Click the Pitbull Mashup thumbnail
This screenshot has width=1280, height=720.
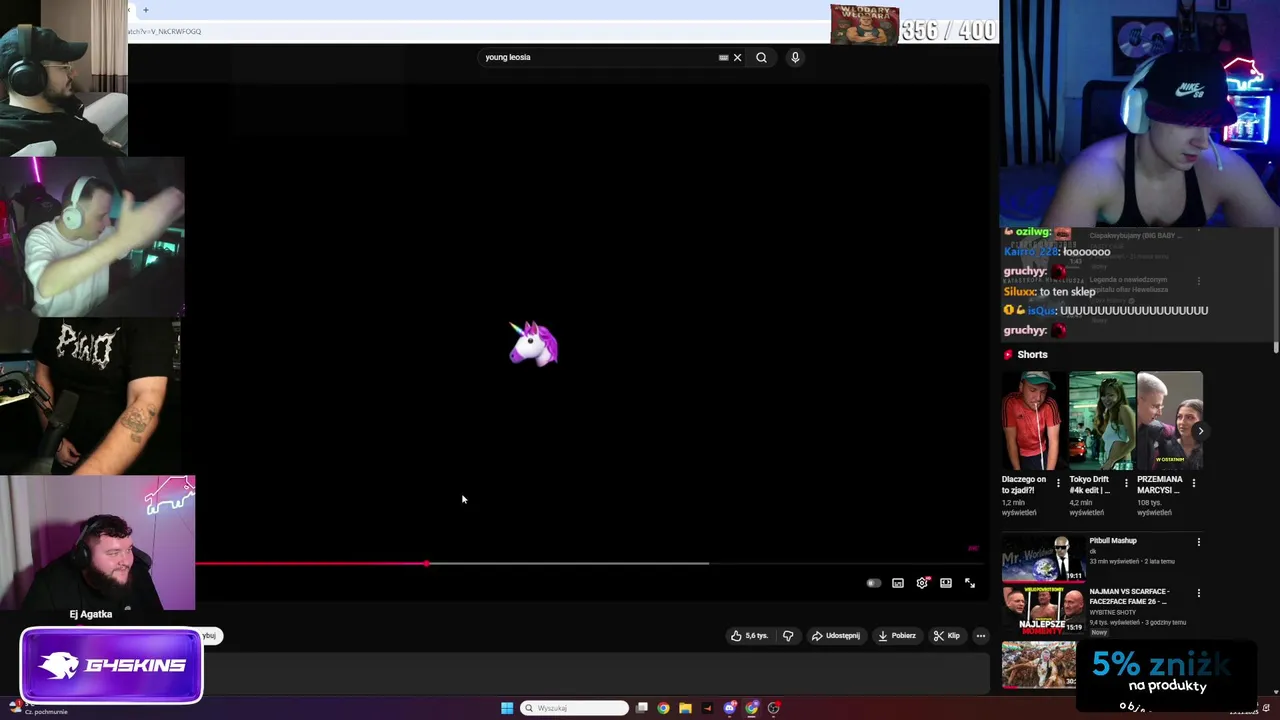click(x=1043, y=558)
